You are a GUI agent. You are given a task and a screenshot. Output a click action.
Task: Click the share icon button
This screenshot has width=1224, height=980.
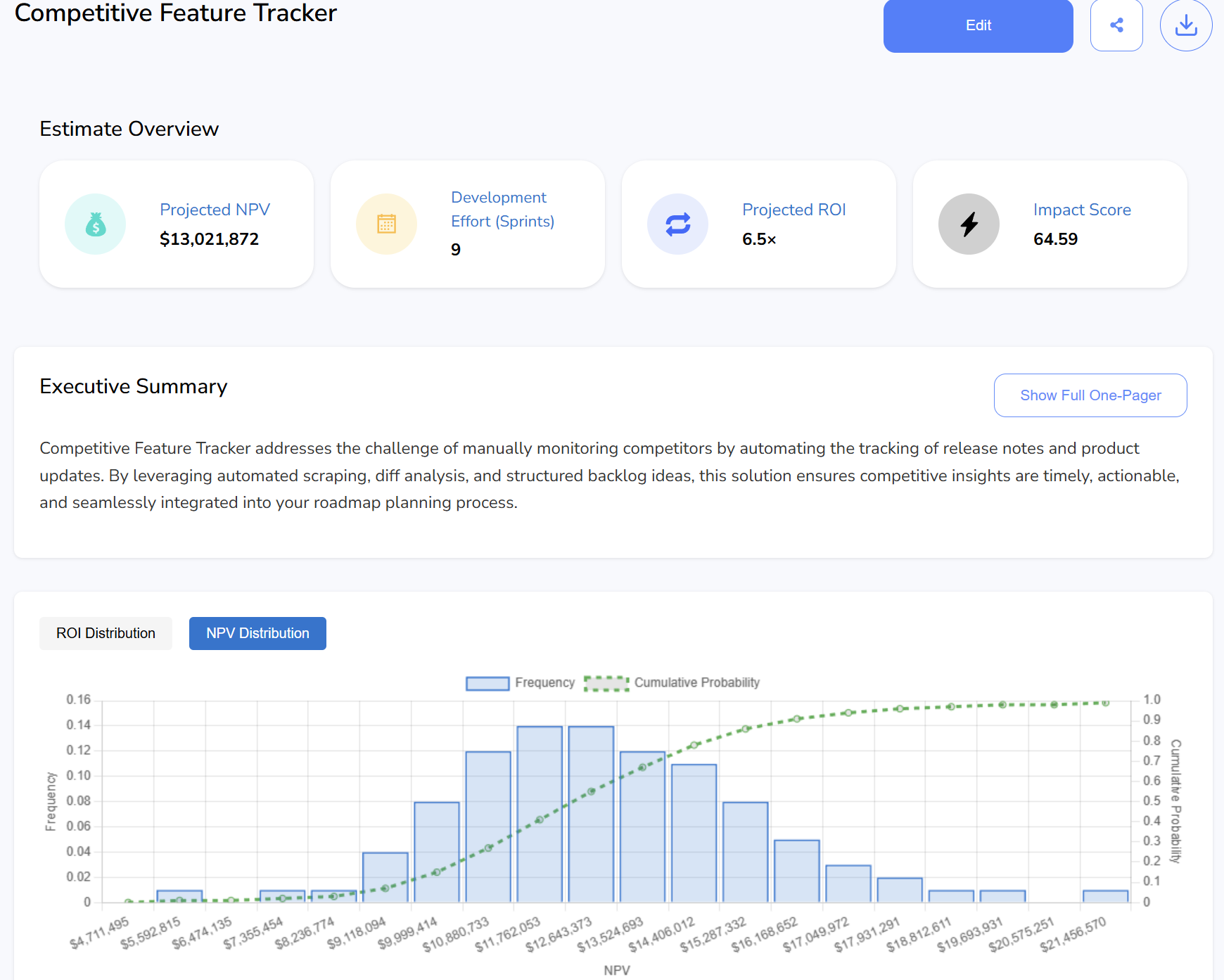(x=1116, y=25)
